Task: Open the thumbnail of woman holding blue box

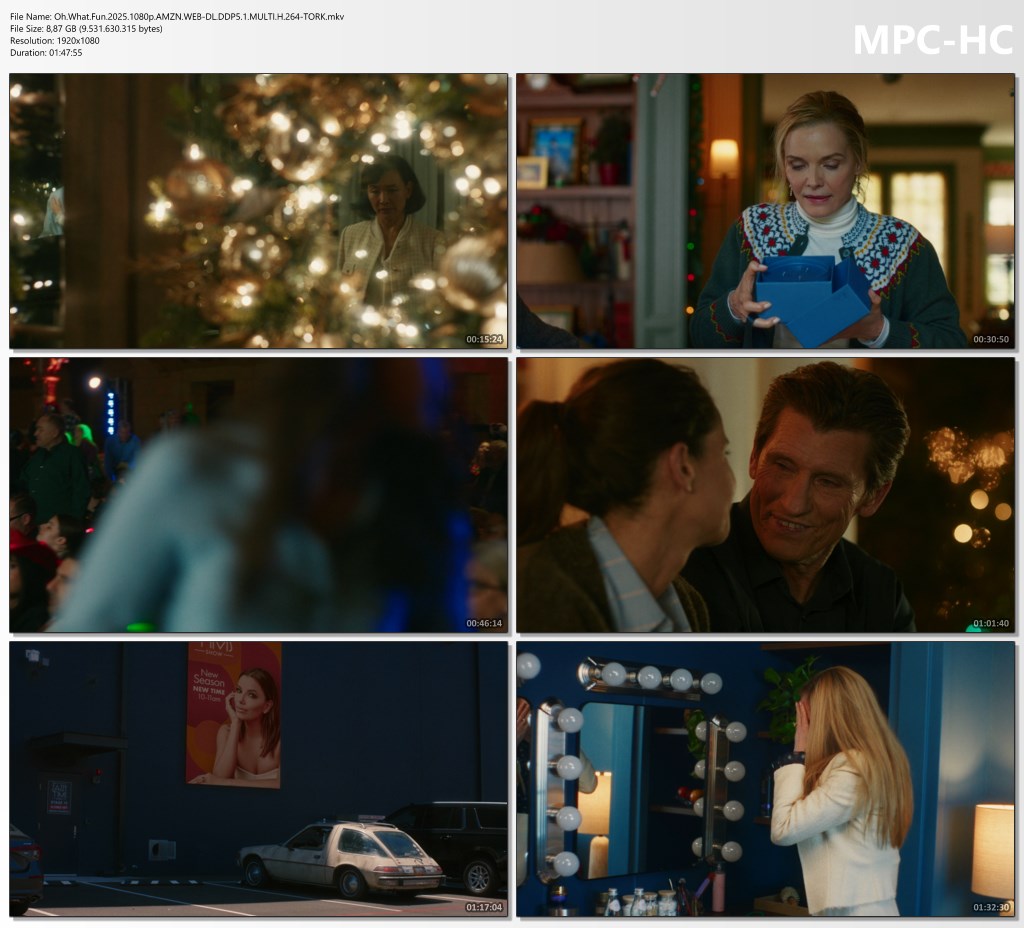Action: (x=765, y=210)
